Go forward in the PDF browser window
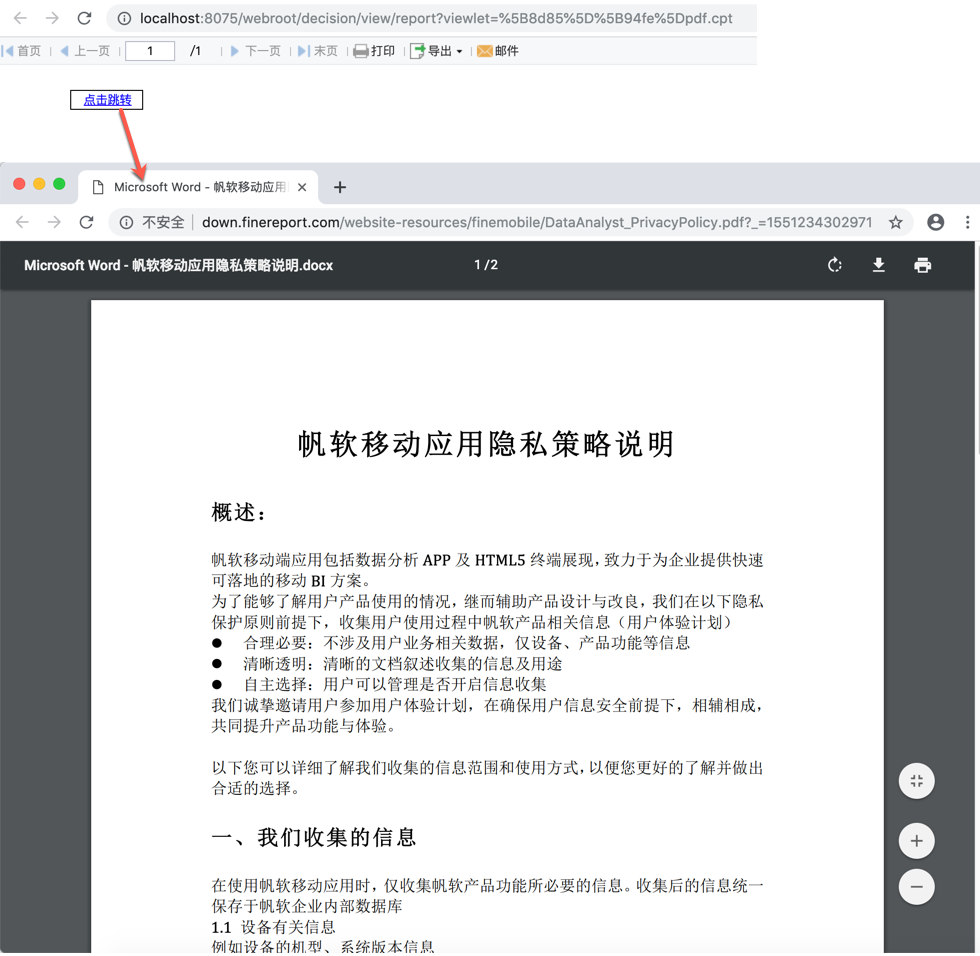 coord(54,222)
